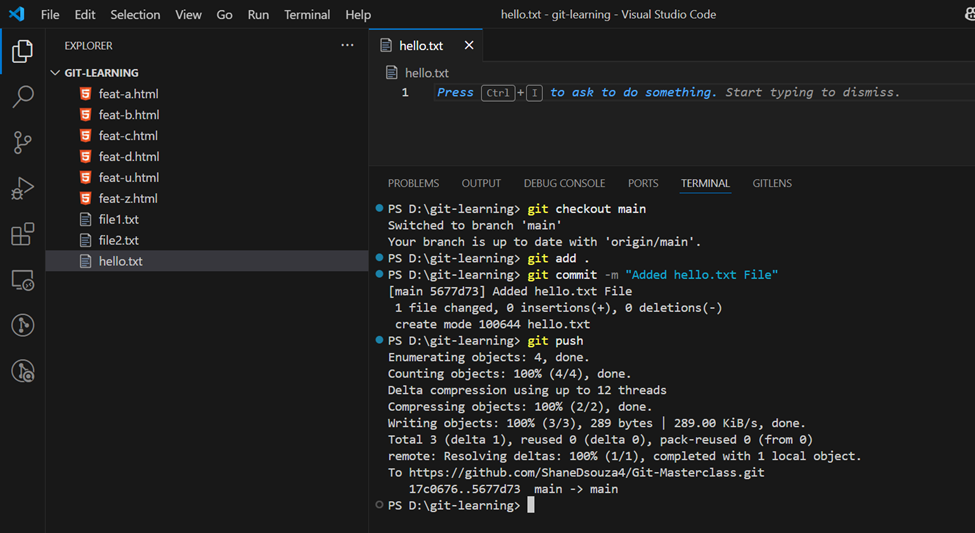Switch to the DEBUG CONSOLE tab
This screenshot has height=533, width=975.
point(564,183)
